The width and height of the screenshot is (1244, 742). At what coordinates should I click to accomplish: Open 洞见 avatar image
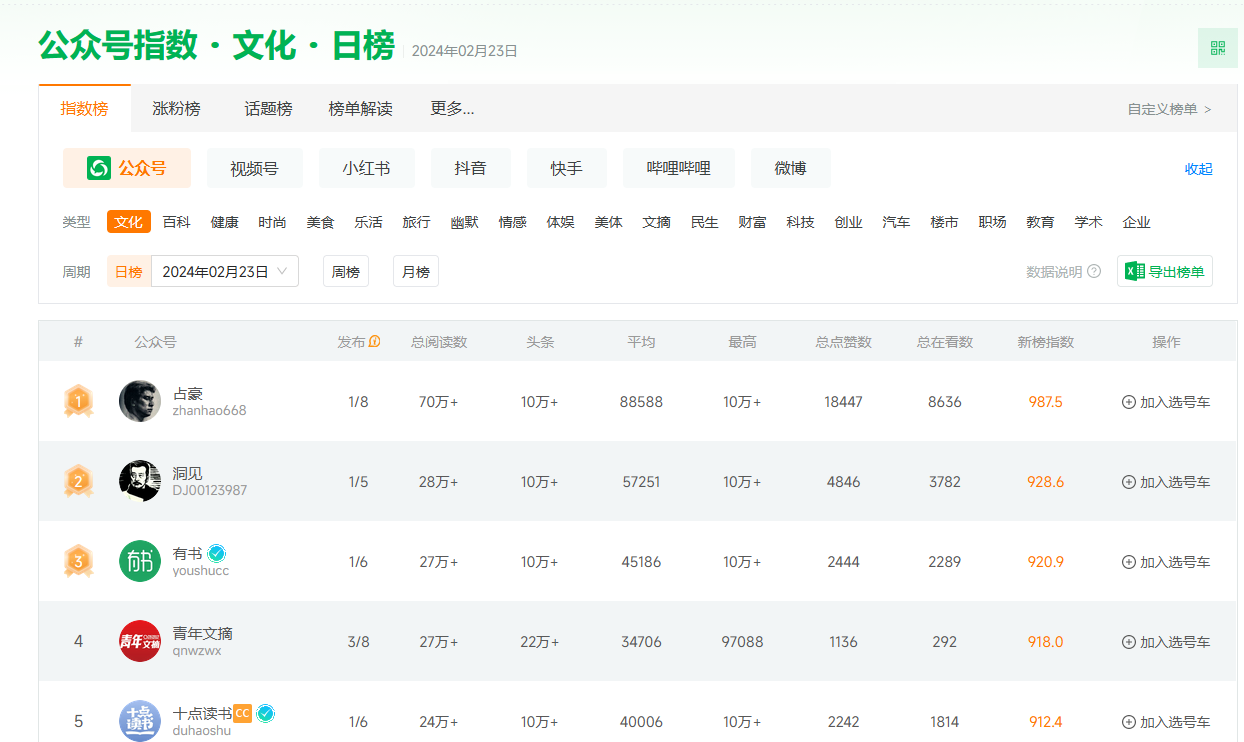point(140,481)
